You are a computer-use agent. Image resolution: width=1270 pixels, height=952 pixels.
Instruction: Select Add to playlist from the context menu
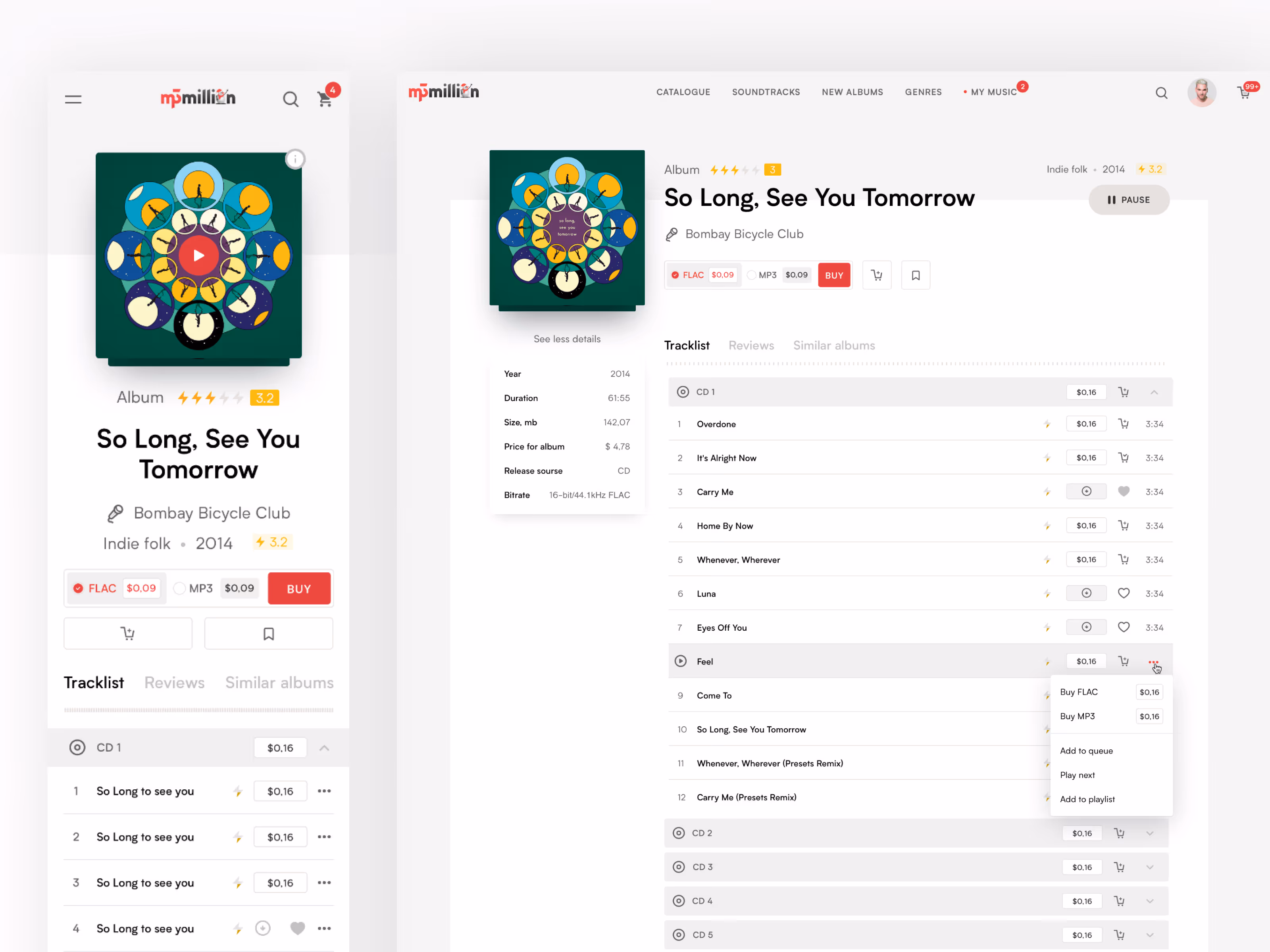click(x=1087, y=799)
